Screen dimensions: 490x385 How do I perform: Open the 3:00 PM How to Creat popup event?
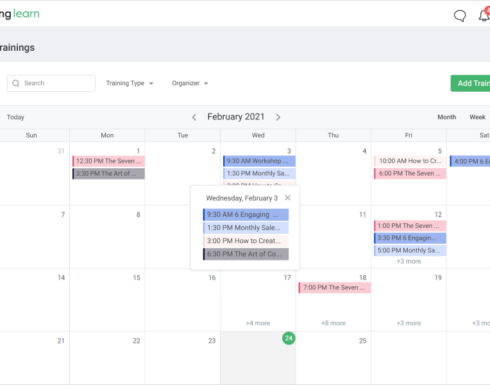(x=246, y=241)
